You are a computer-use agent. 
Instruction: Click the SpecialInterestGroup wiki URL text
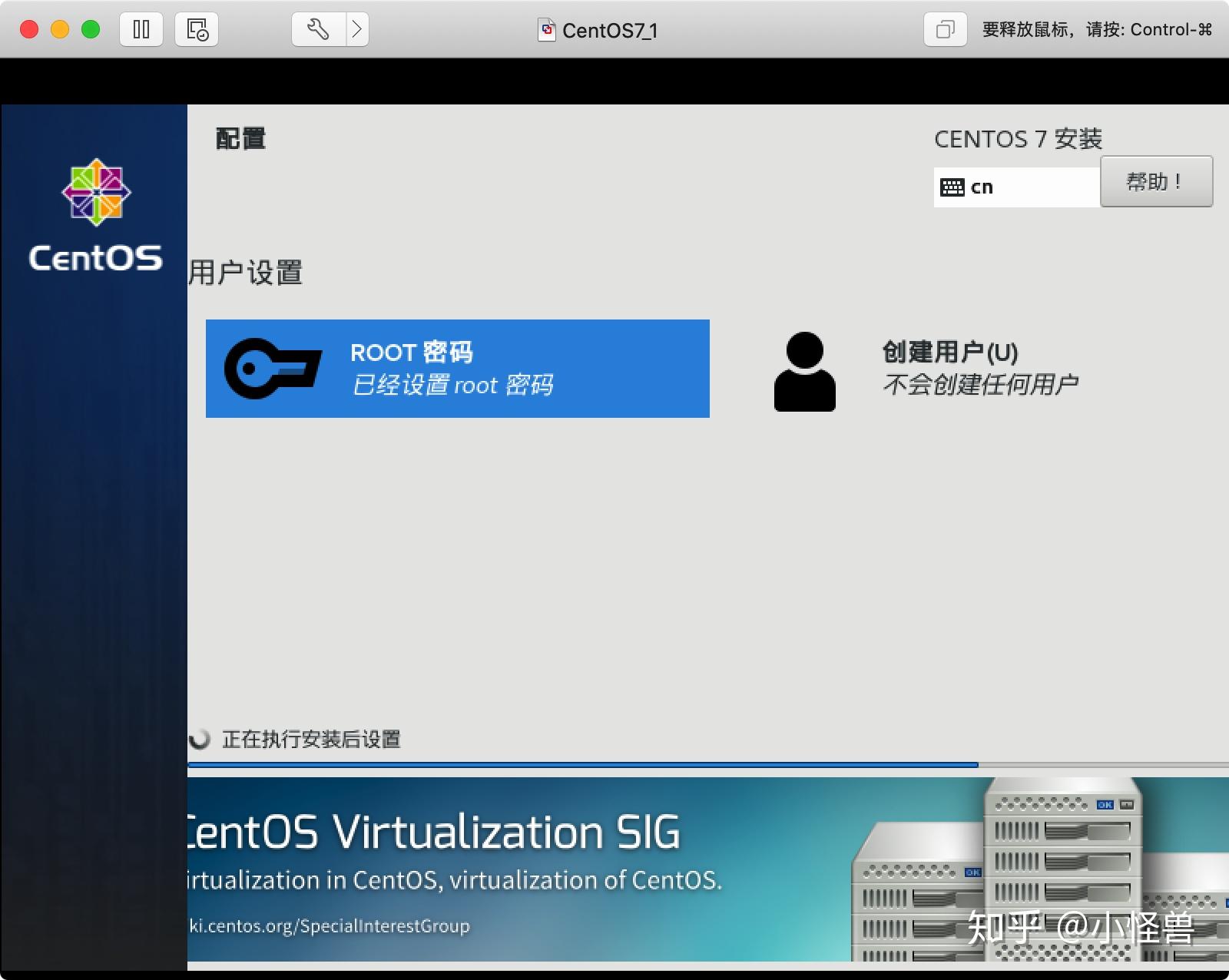[x=330, y=926]
